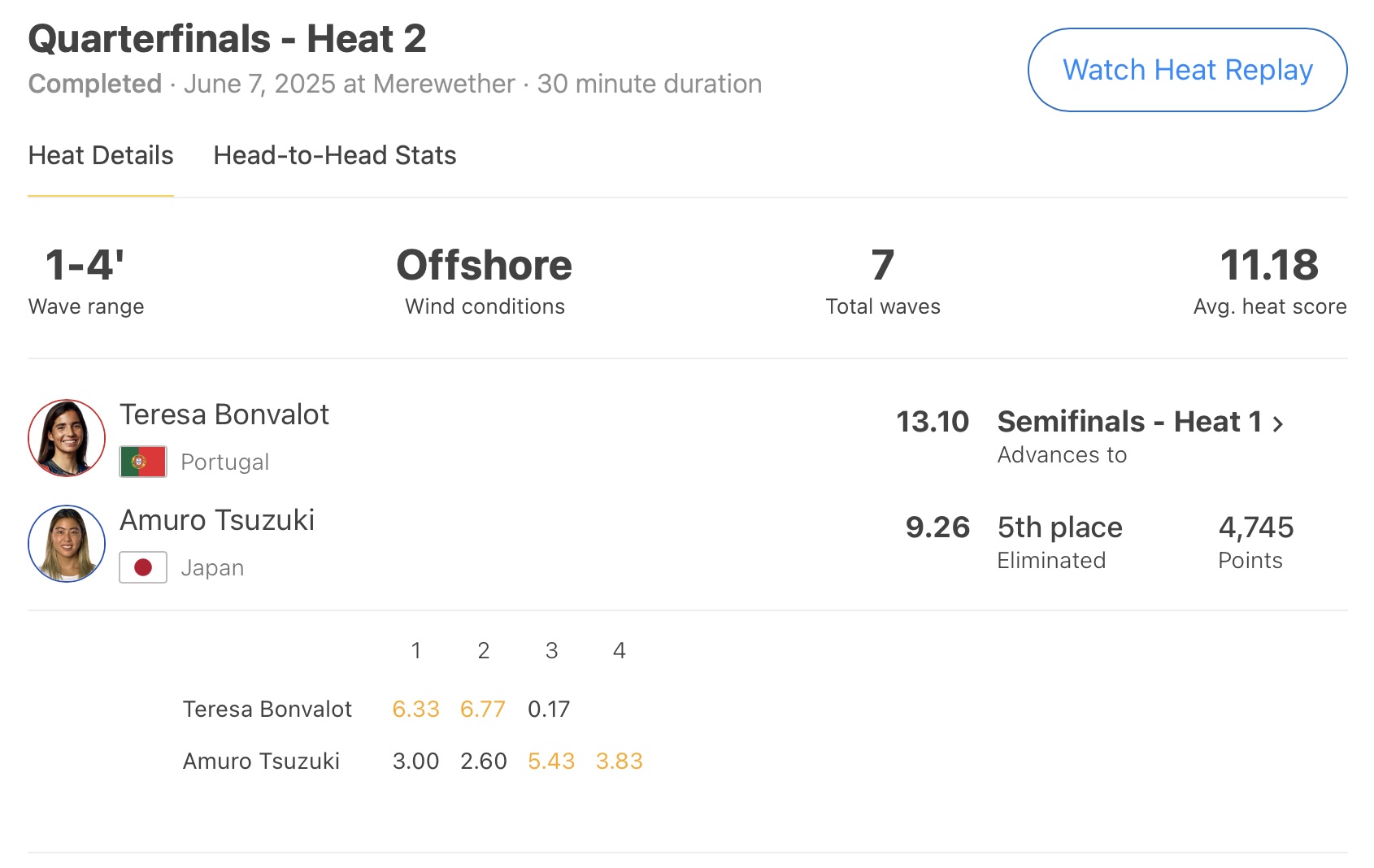This screenshot has width=1374, height=868.
Task: Open the Head-to-Head Stats tab
Action: 334,155
